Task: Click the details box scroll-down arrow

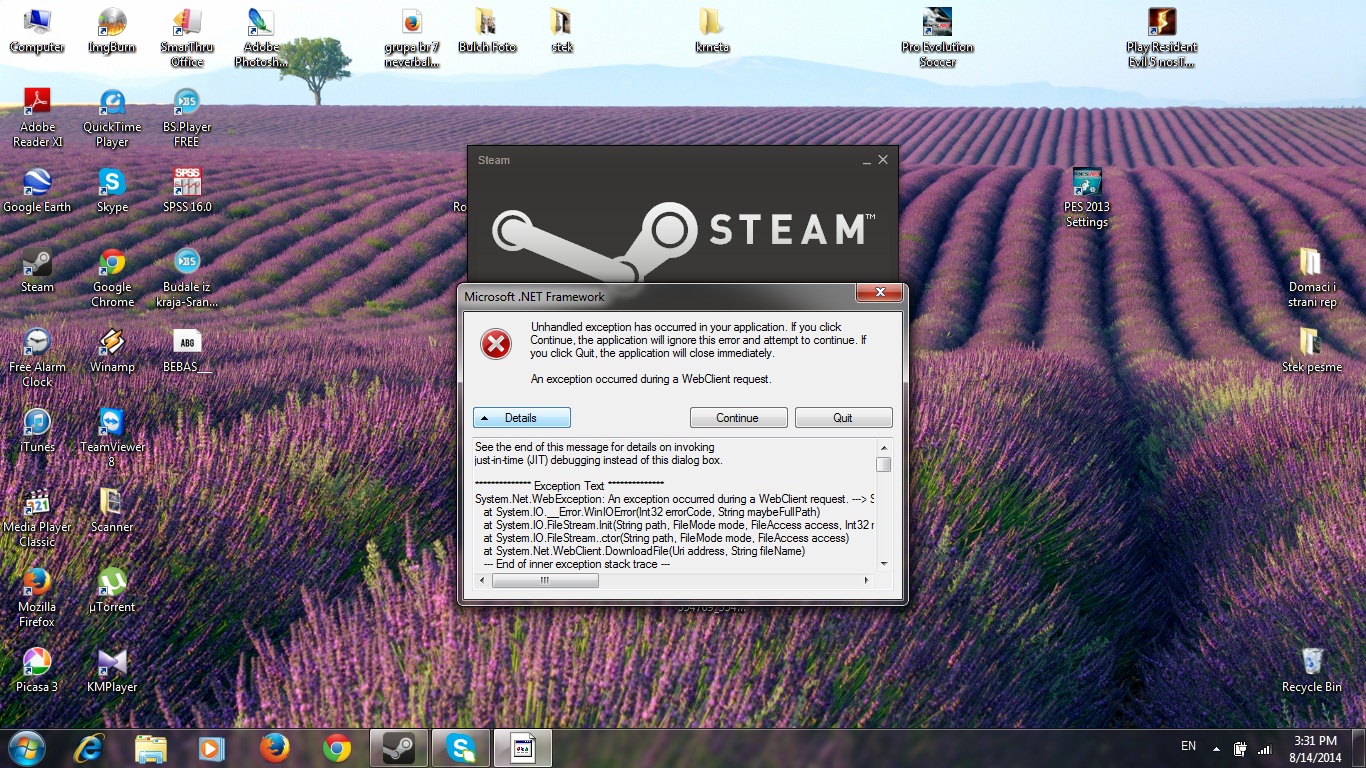Action: pos(883,564)
